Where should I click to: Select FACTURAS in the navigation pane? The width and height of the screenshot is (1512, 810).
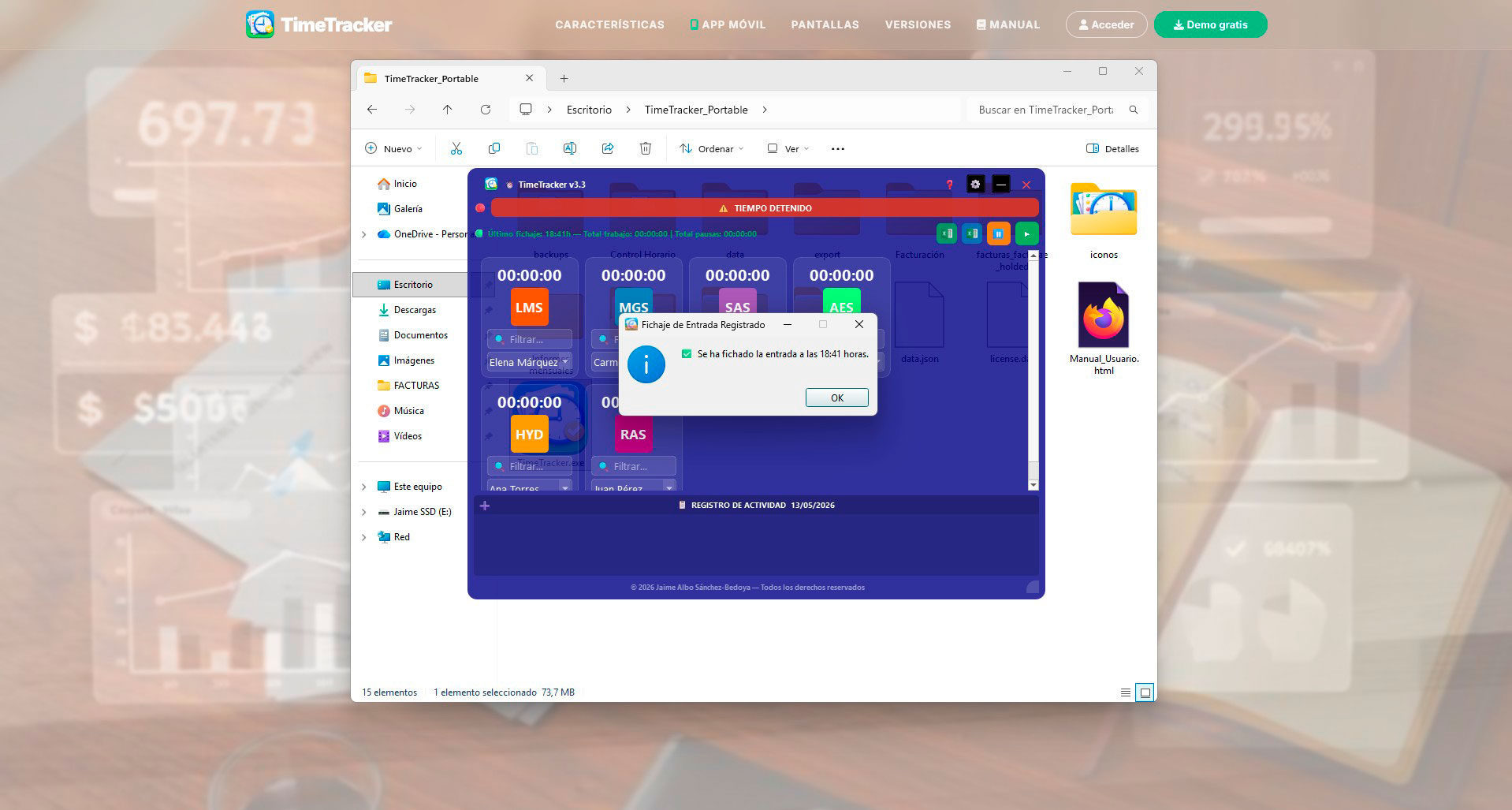click(x=416, y=386)
